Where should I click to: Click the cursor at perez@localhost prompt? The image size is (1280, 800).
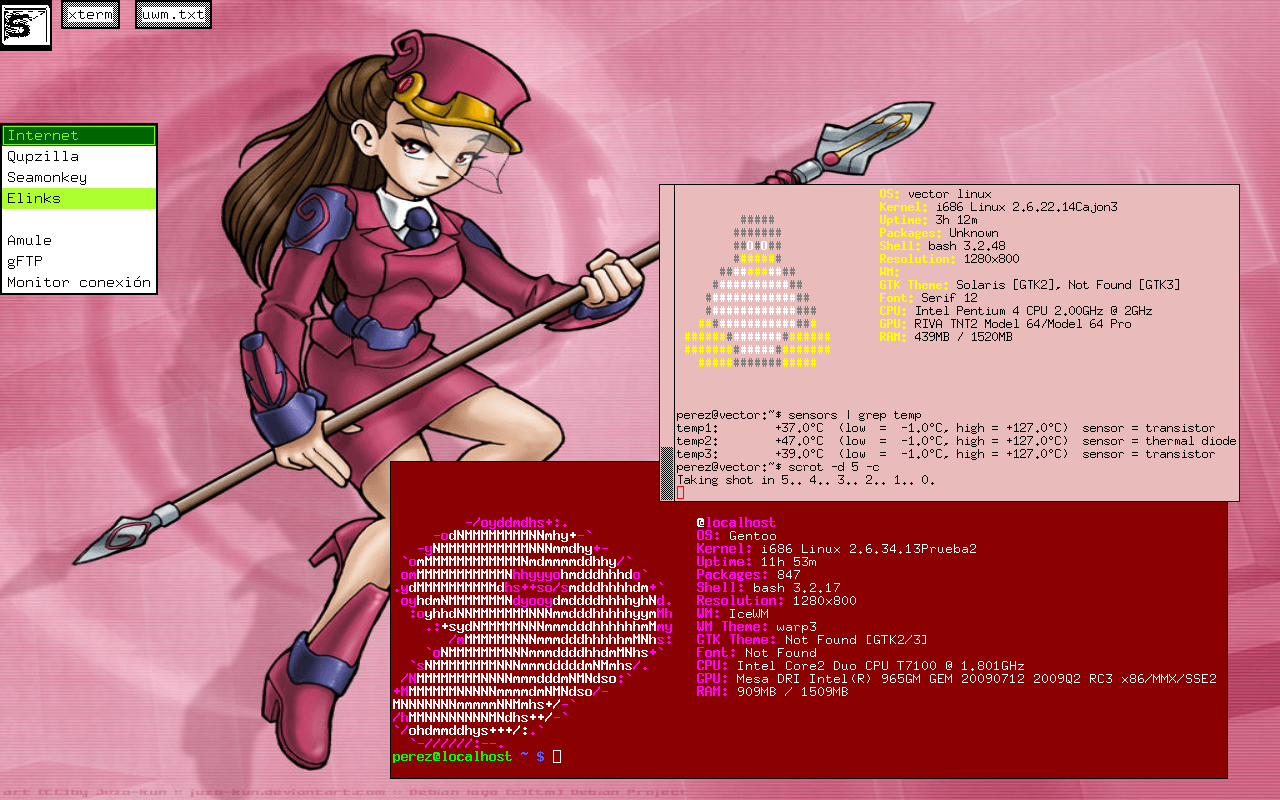pos(557,757)
